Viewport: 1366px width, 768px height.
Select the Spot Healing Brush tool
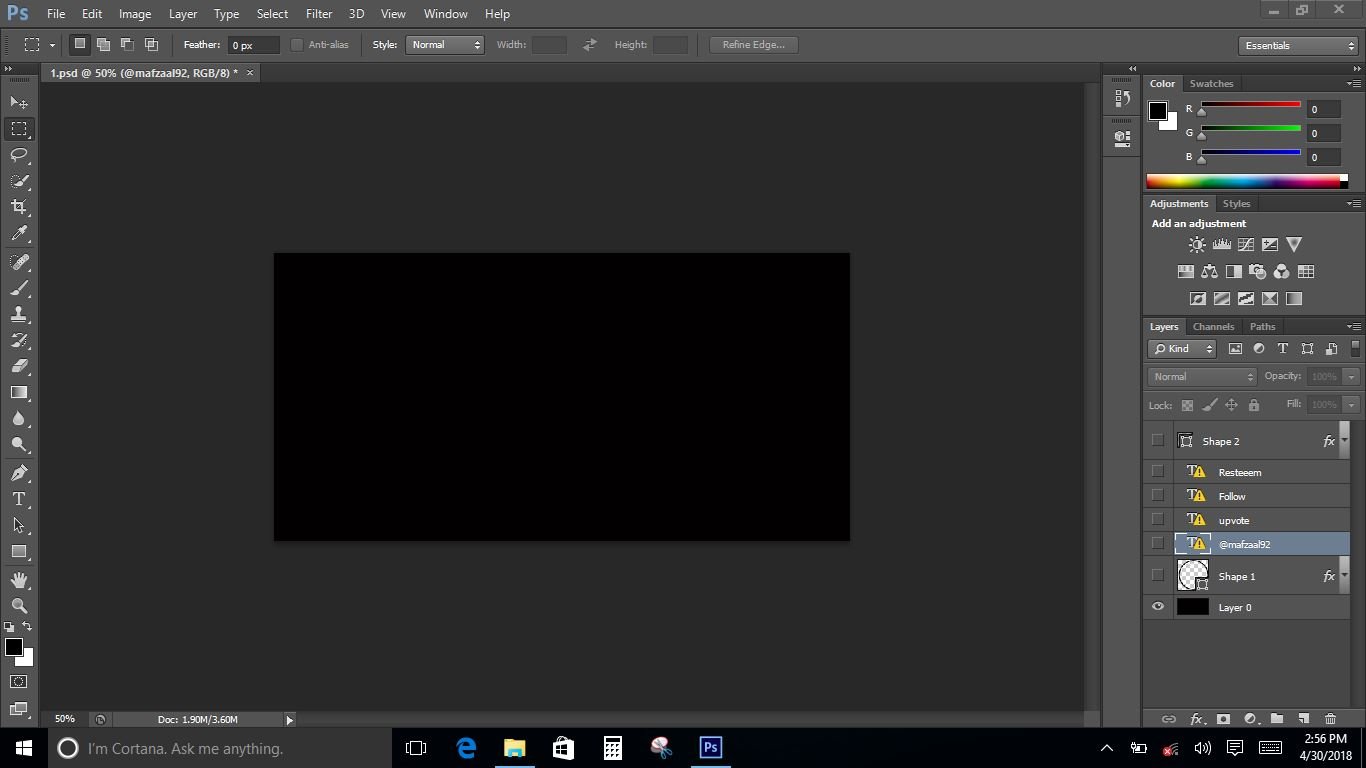coord(19,262)
